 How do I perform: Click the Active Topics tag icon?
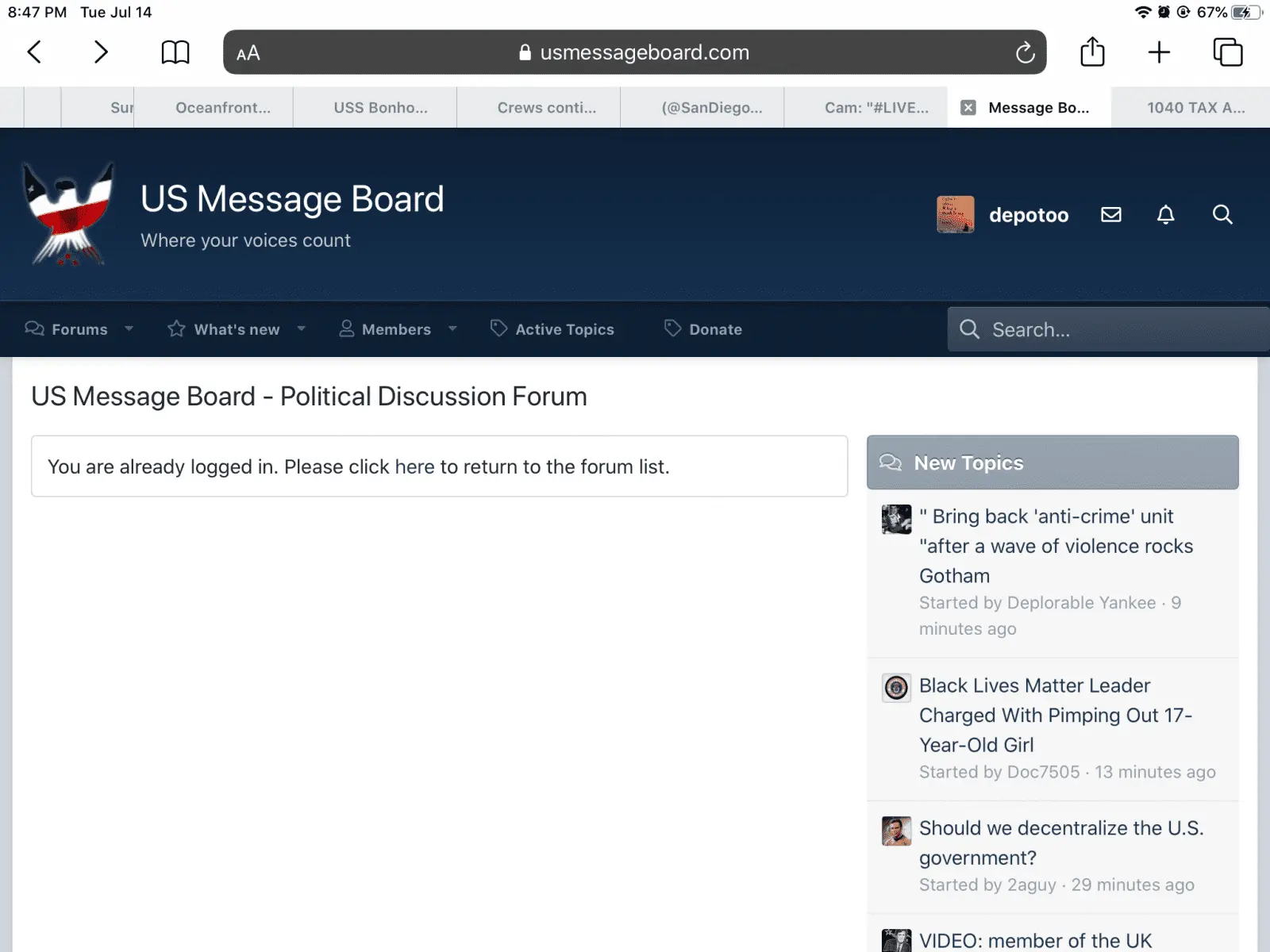click(x=498, y=328)
